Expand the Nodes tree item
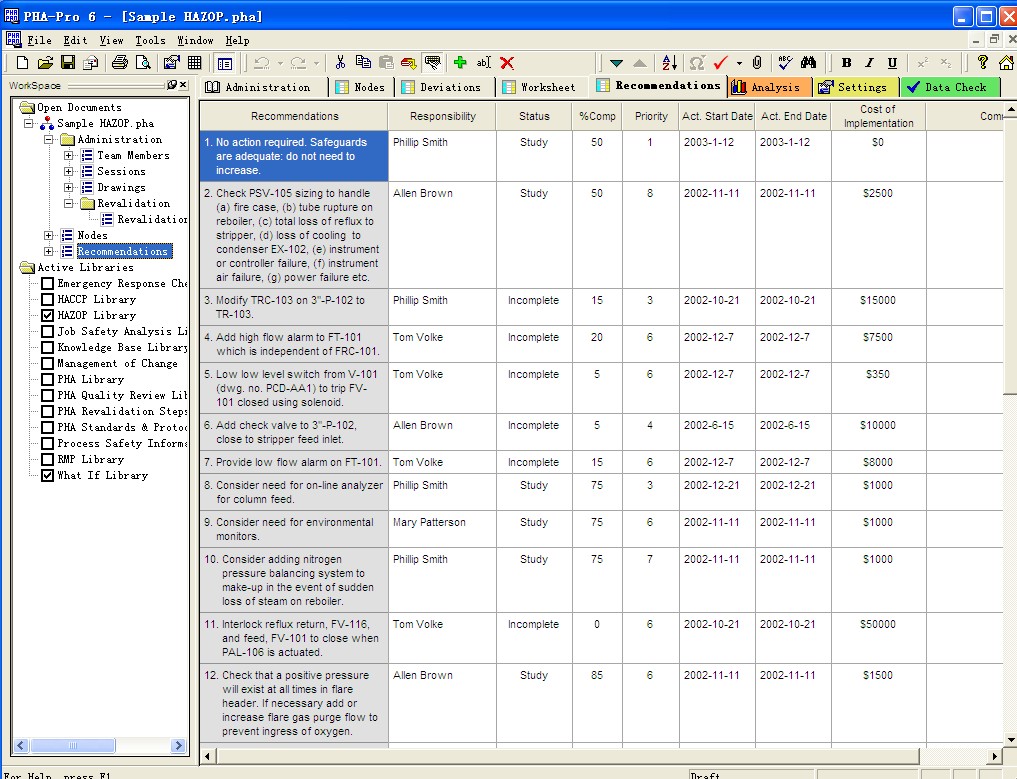Image resolution: width=1017 pixels, height=779 pixels. pyautogui.click(x=50, y=236)
